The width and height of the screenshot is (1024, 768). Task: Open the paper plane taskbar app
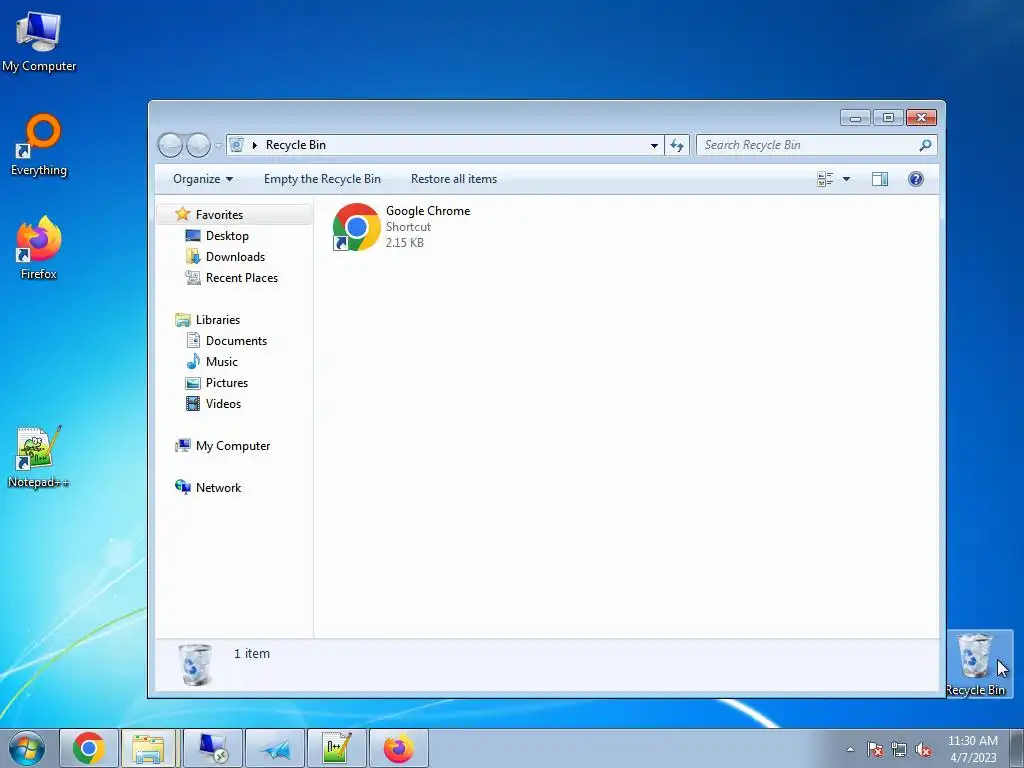(x=275, y=748)
